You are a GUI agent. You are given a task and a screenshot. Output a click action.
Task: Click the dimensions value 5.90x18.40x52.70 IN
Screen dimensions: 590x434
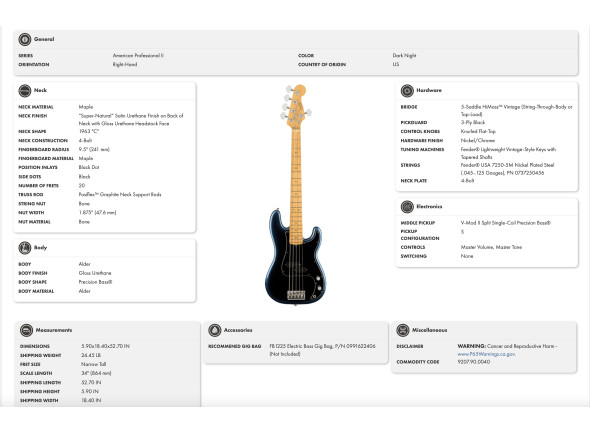point(106,346)
